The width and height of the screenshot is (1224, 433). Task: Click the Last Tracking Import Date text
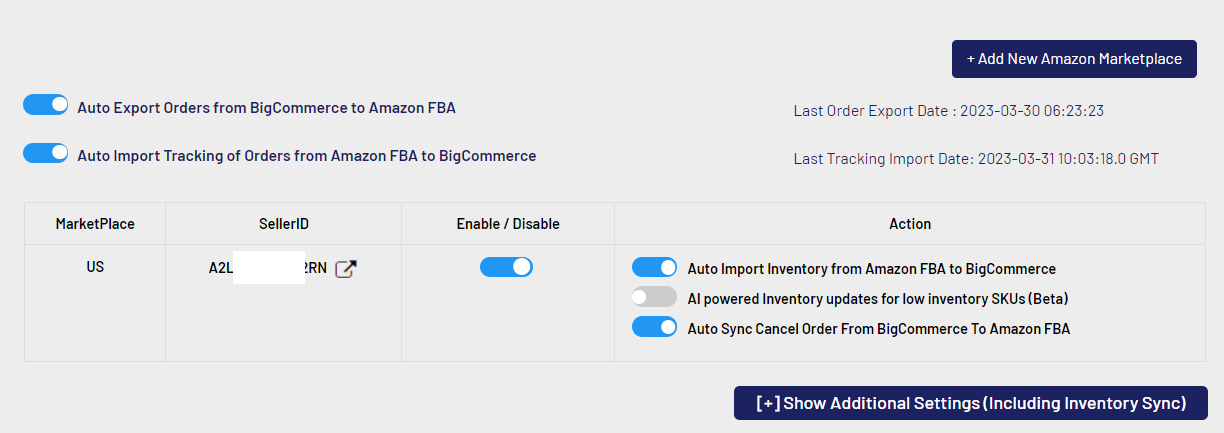tap(975, 158)
